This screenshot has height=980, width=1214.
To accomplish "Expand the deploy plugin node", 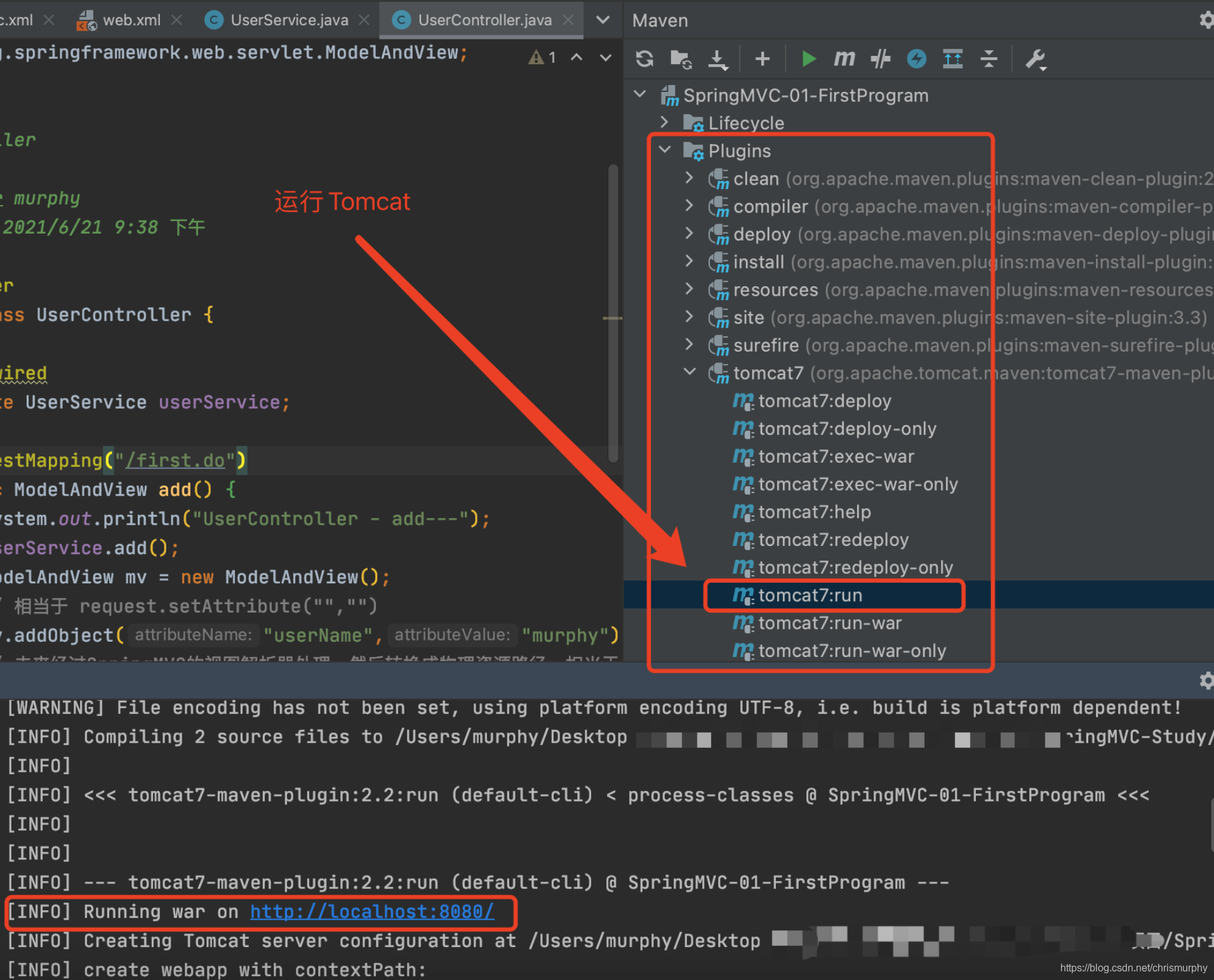I will click(x=690, y=234).
